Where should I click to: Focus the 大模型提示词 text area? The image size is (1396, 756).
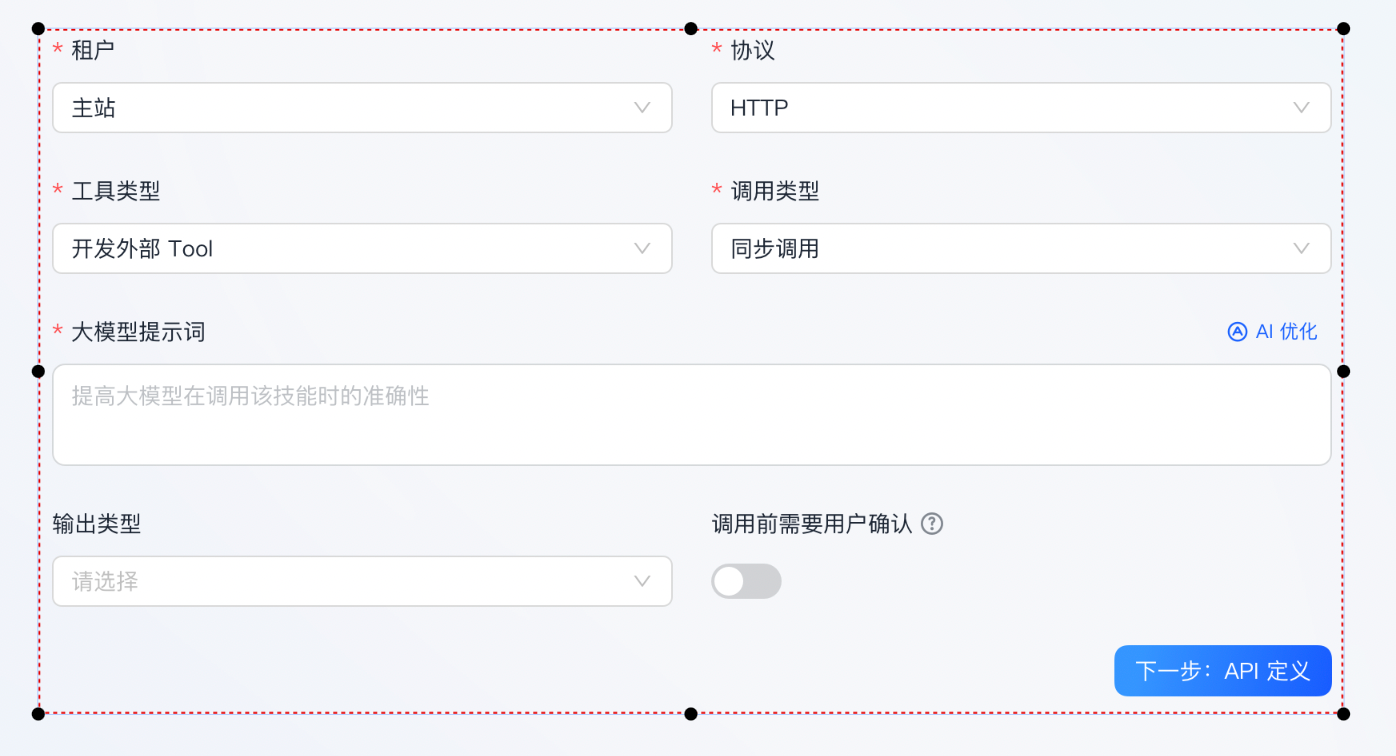click(691, 414)
